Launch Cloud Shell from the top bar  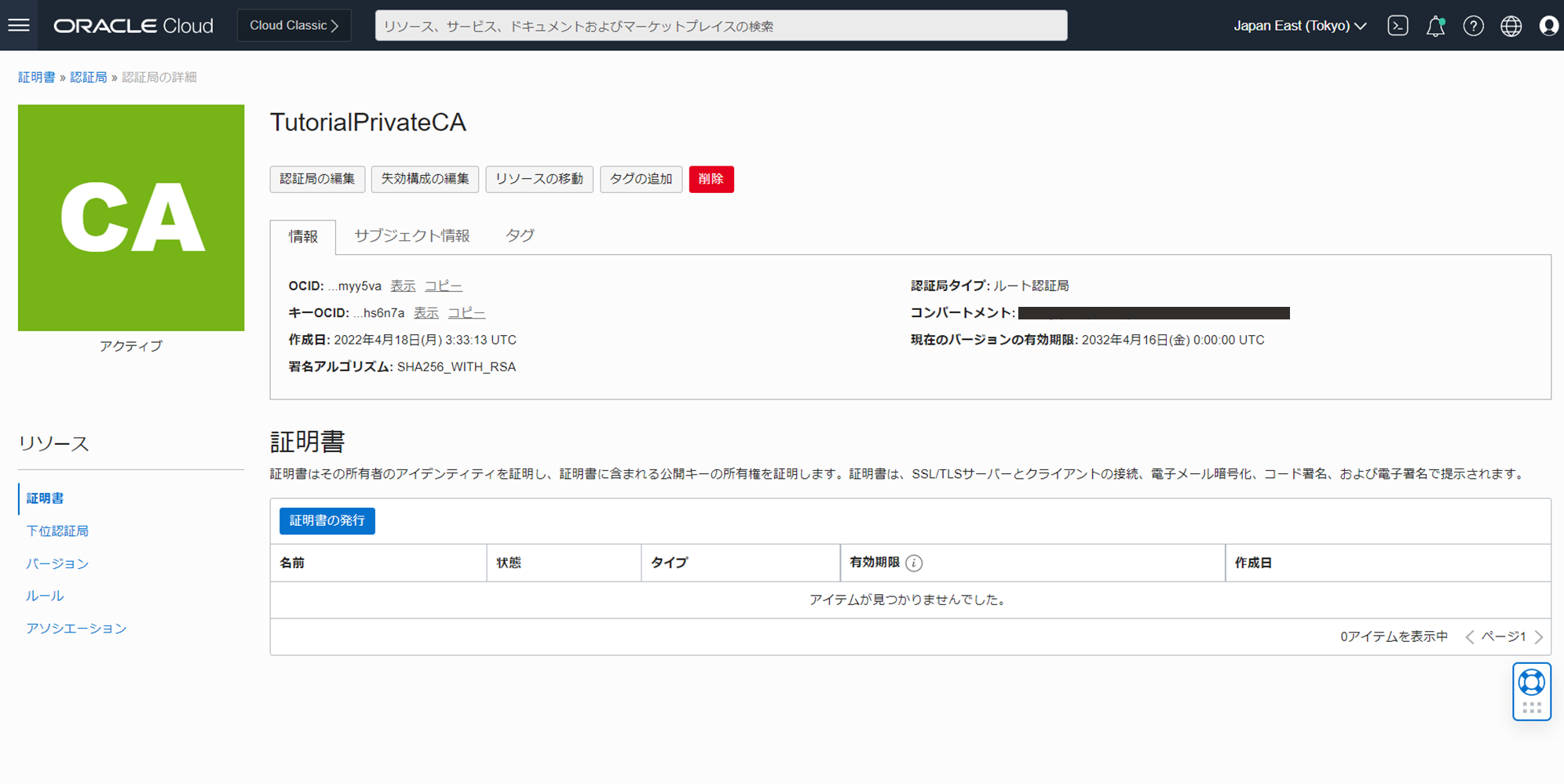click(x=1398, y=25)
